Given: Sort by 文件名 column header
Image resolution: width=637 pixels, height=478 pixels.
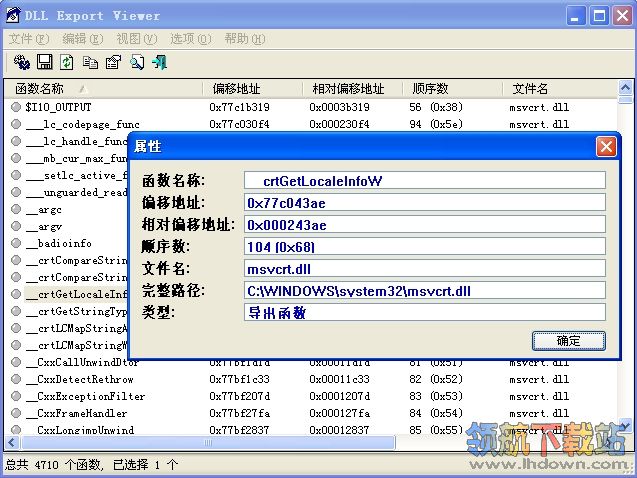Looking at the screenshot, I should (560, 89).
